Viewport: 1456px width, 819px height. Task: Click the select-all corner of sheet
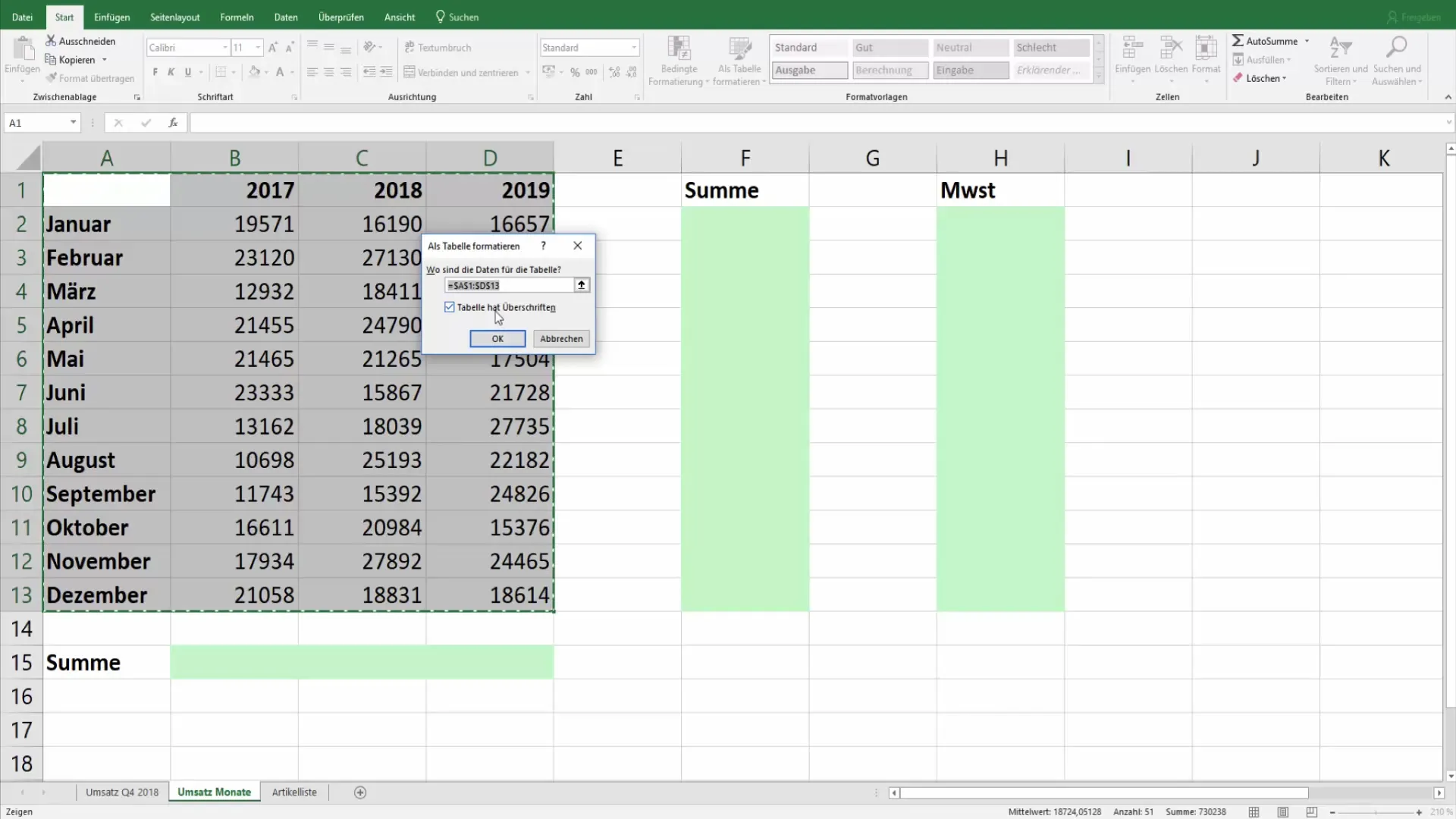28,158
